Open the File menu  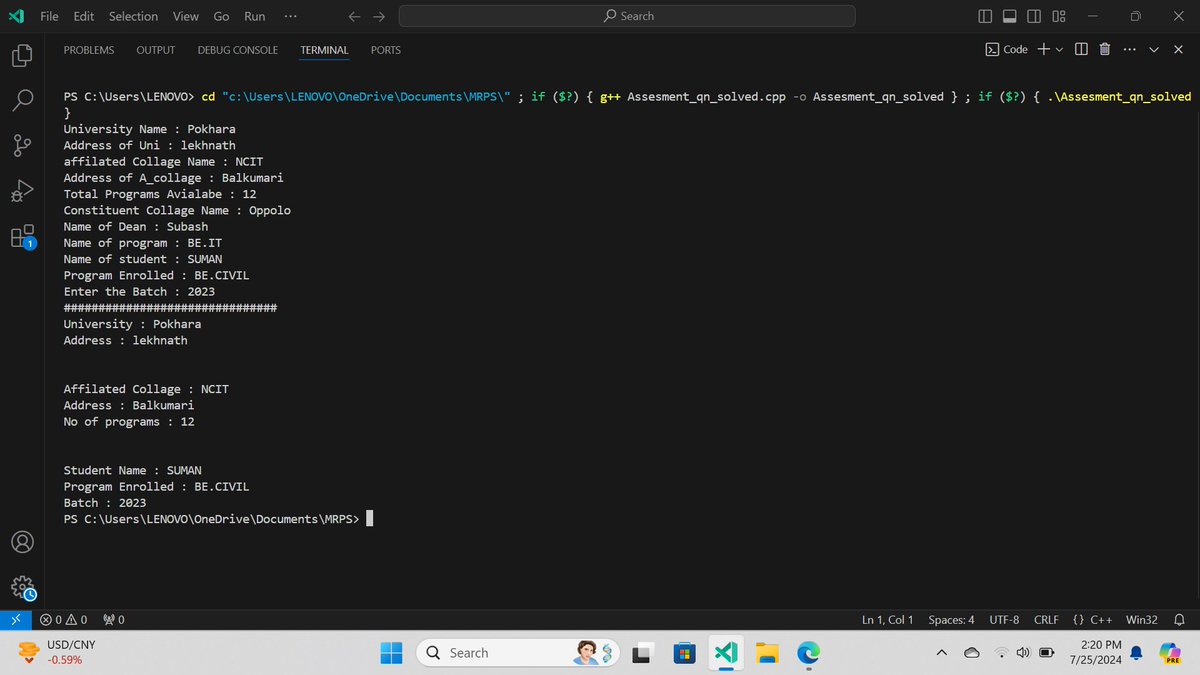49,16
